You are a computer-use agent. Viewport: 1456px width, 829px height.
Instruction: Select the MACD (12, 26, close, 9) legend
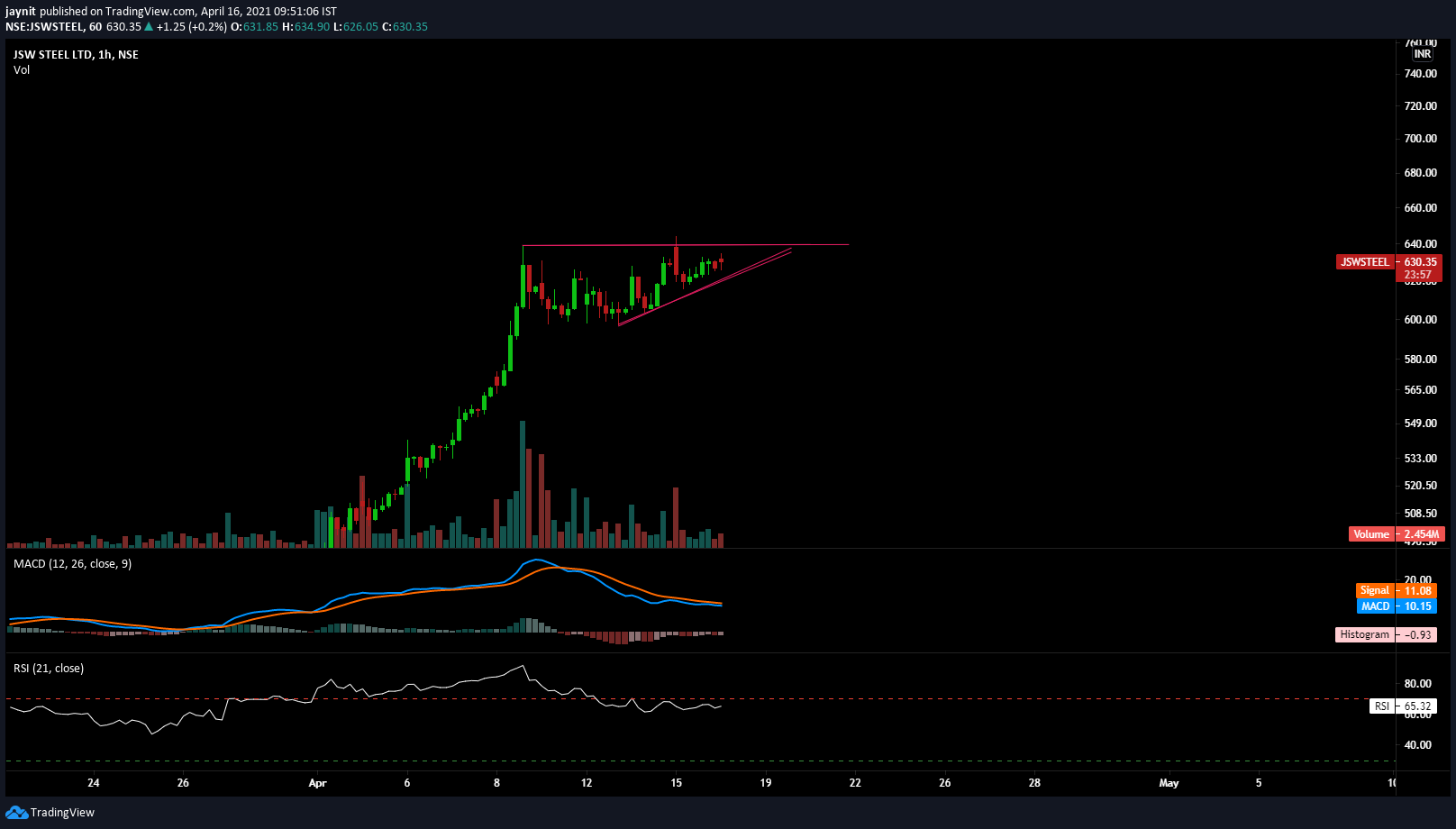pos(72,564)
